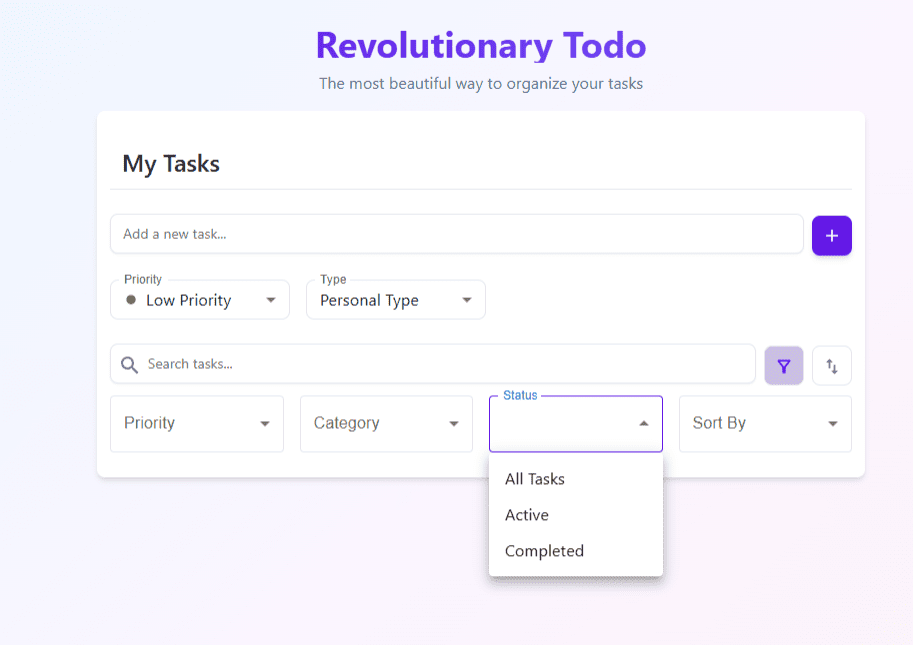This screenshot has width=913, height=645.
Task: Click the My Tasks heading
Action: [x=171, y=164]
